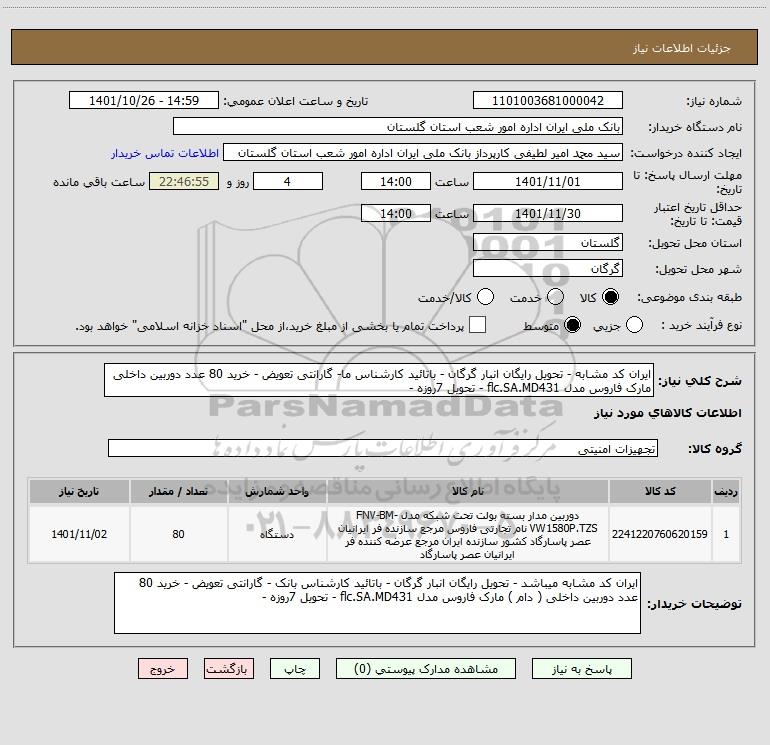
Task: Click the product name cell FNV-BM-VW1580P.TZS
Action: [468, 534]
